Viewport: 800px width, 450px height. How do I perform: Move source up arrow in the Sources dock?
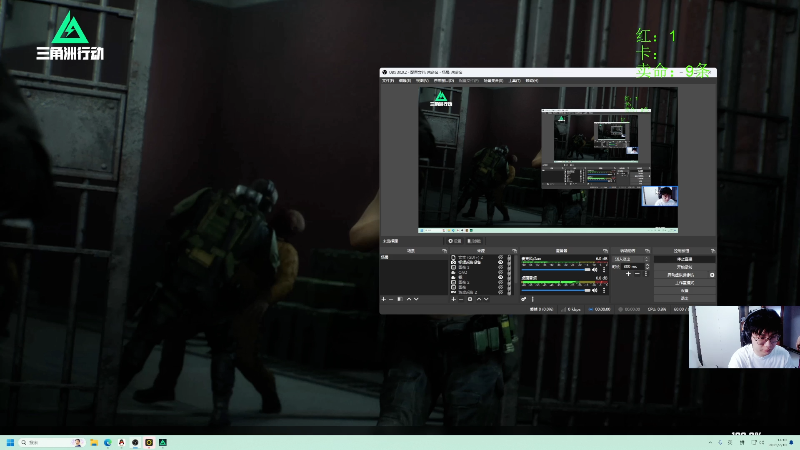point(479,299)
